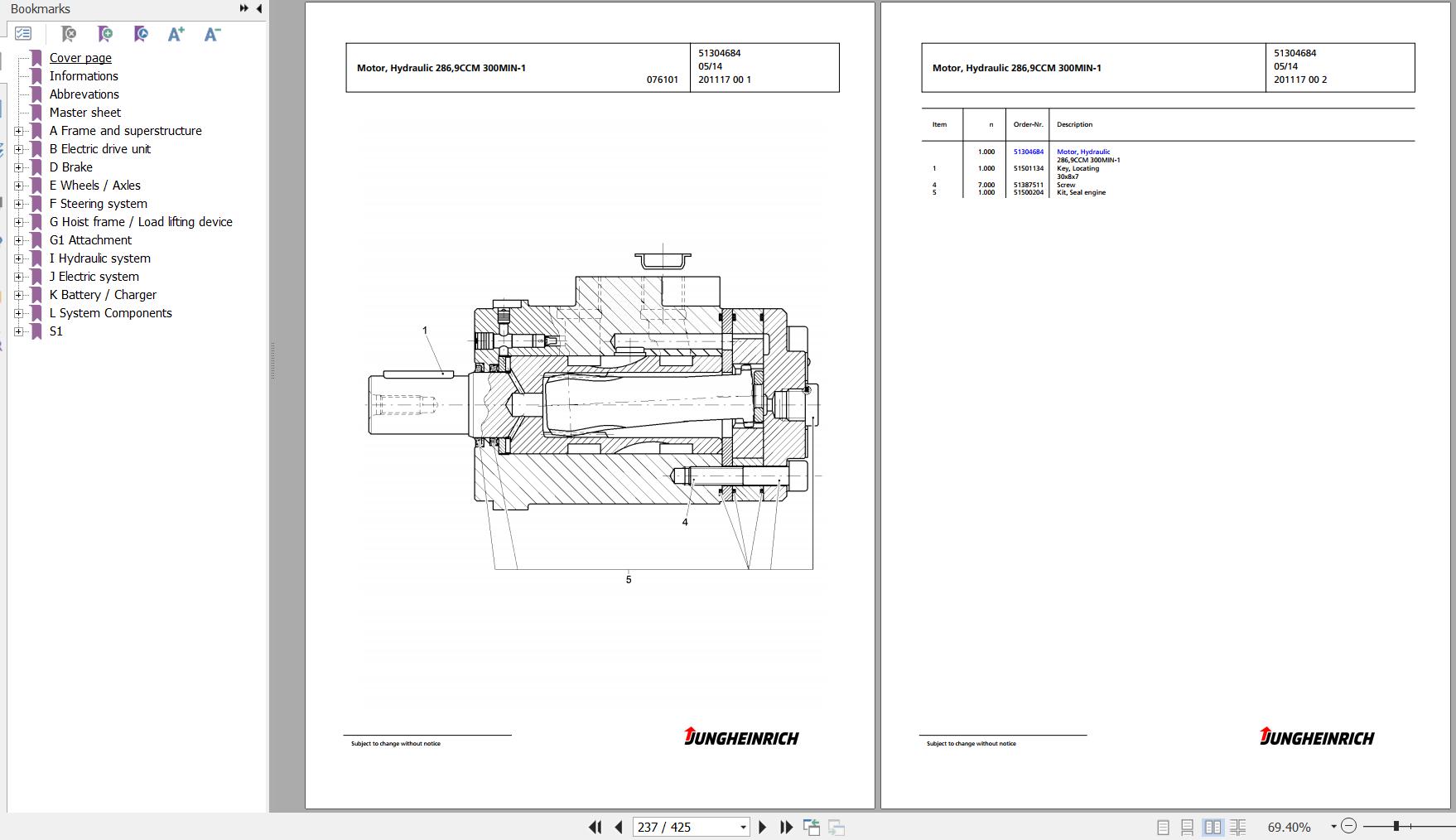Select the Master sheet bookmark
The height and width of the screenshot is (840, 1456).
84,113
